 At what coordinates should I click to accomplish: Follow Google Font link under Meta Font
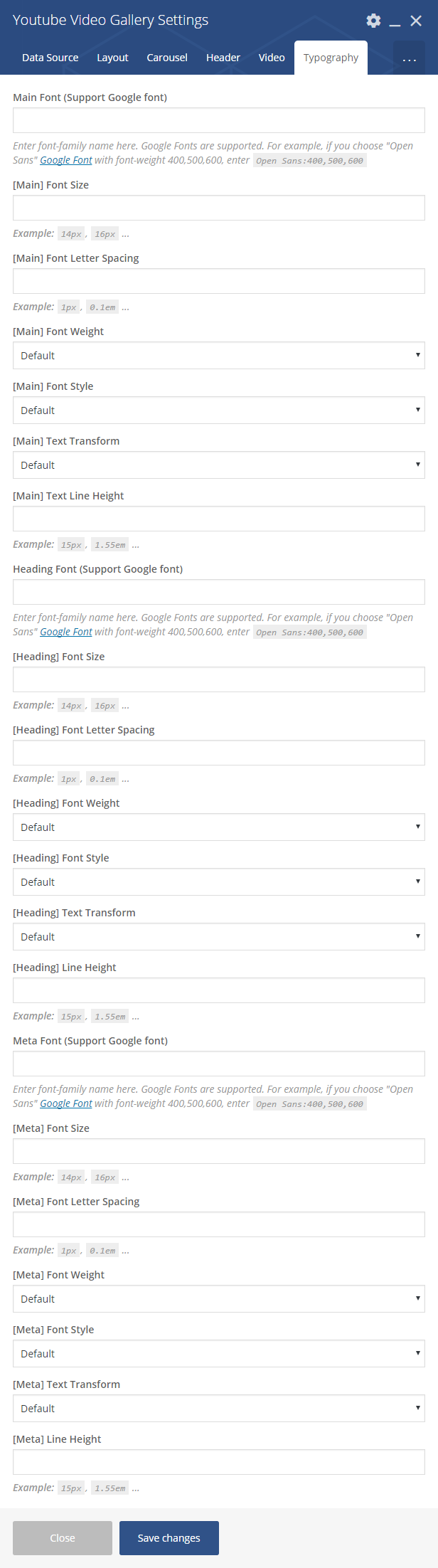click(x=66, y=1104)
